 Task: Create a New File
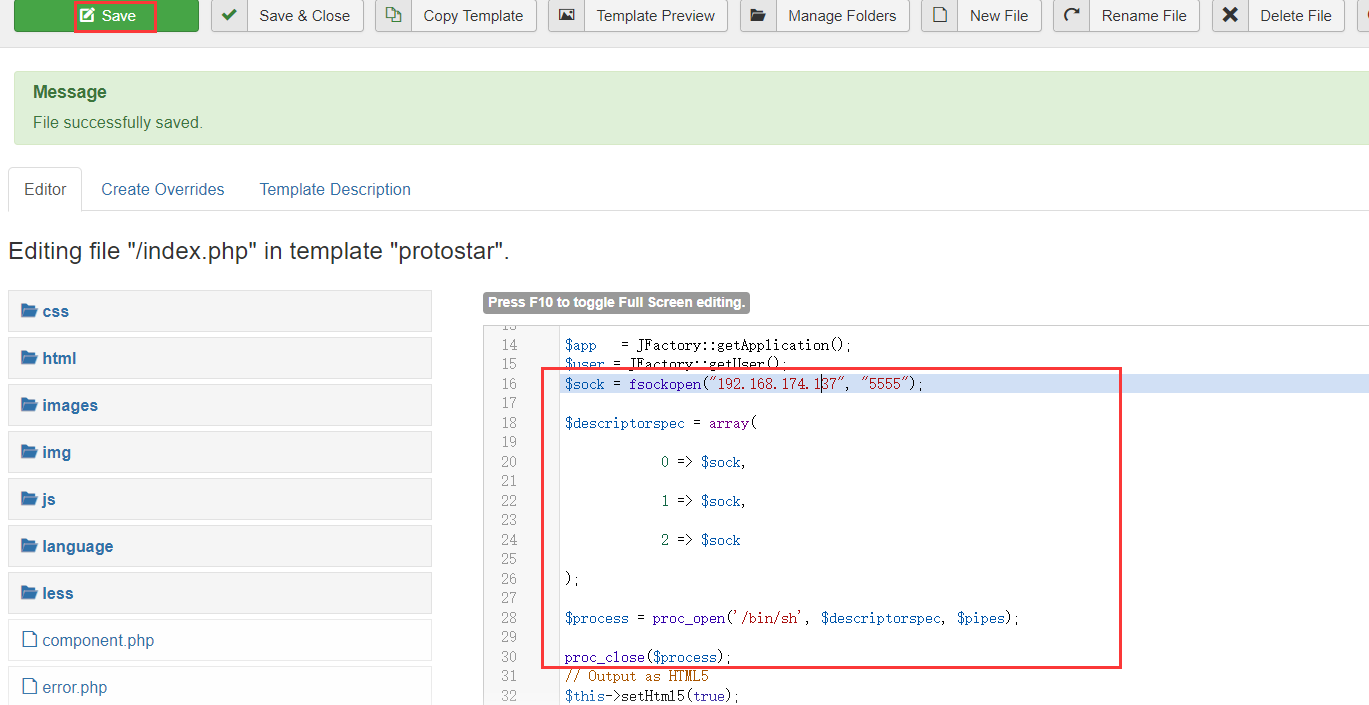click(981, 15)
